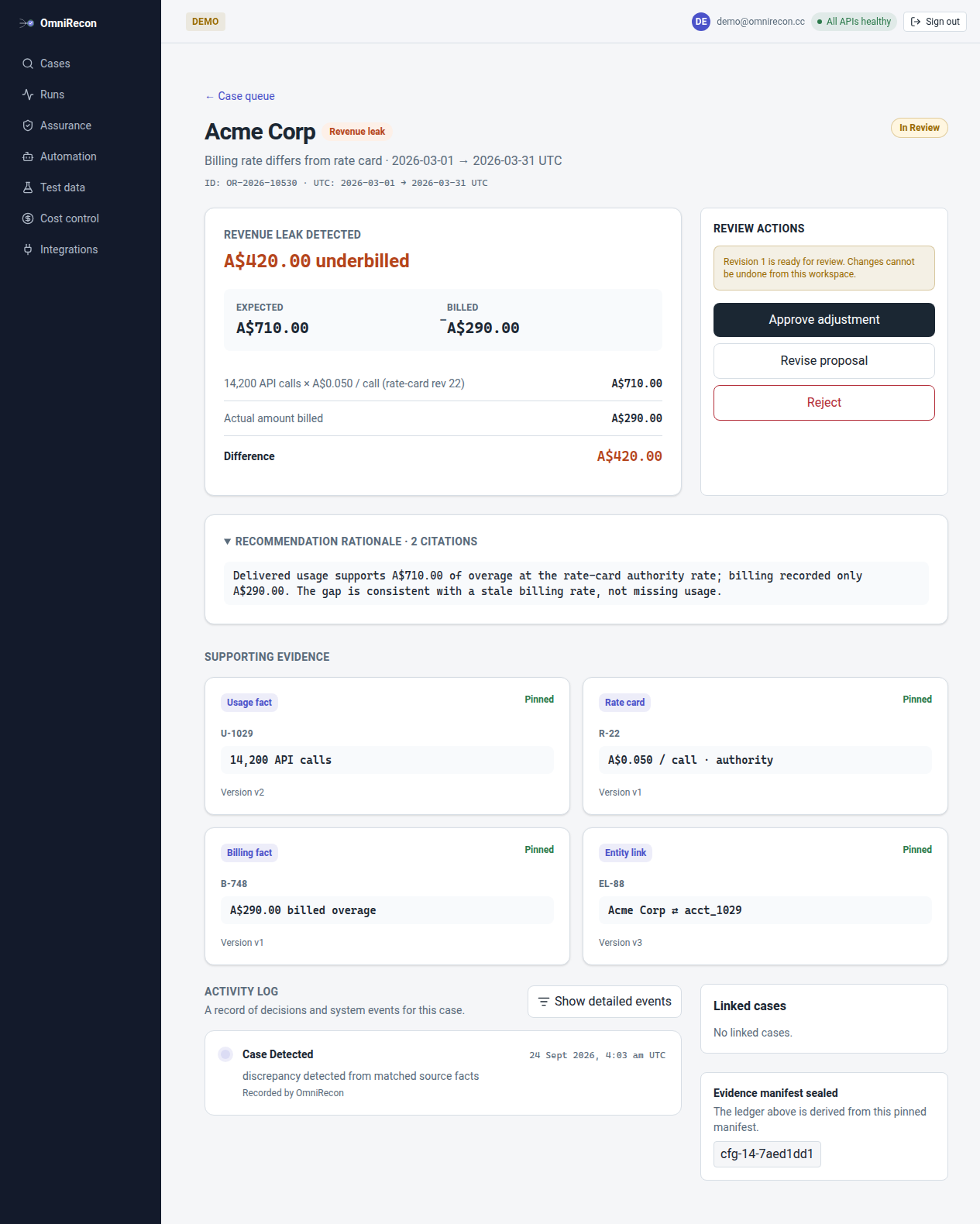Click the Assurance shield icon
This screenshot has width=980, height=1224.
pyautogui.click(x=28, y=125)
